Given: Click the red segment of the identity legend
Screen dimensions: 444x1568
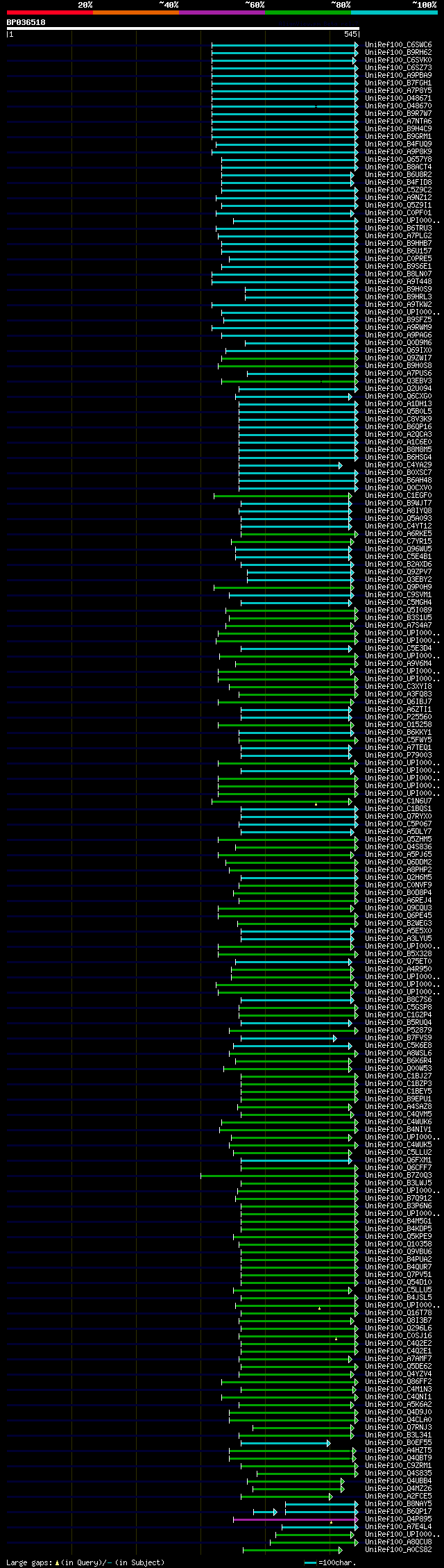Looking at the screenshot, I should tap(49, 12).
